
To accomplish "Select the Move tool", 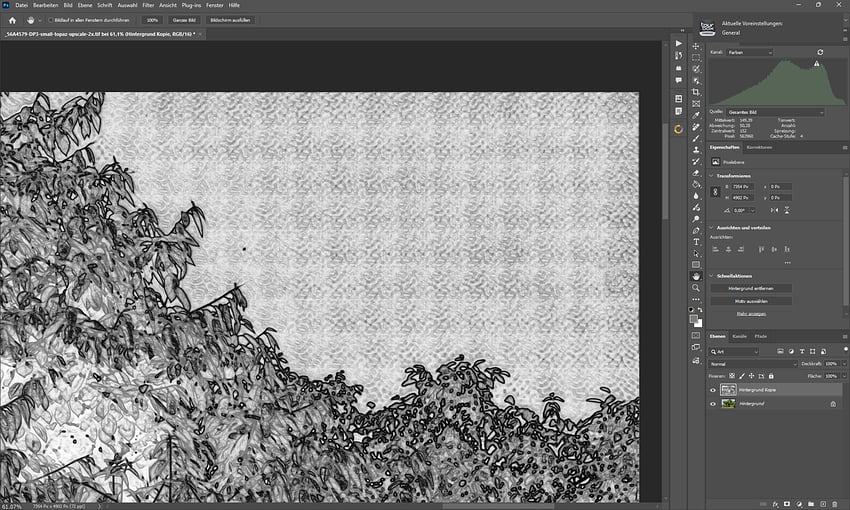I will 696,45.
